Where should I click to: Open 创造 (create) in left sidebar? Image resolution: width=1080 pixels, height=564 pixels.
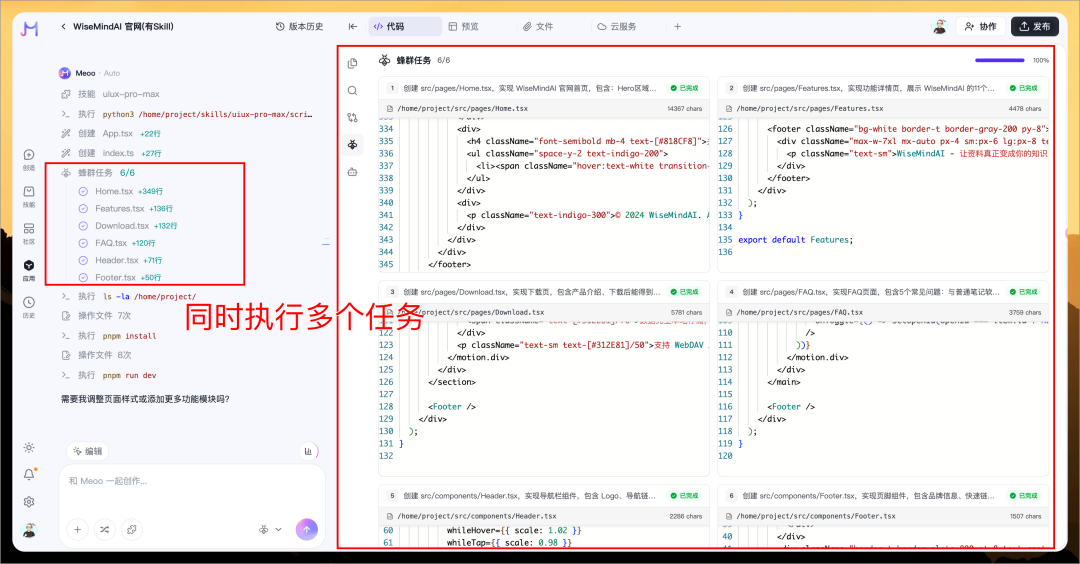point(29,159)
